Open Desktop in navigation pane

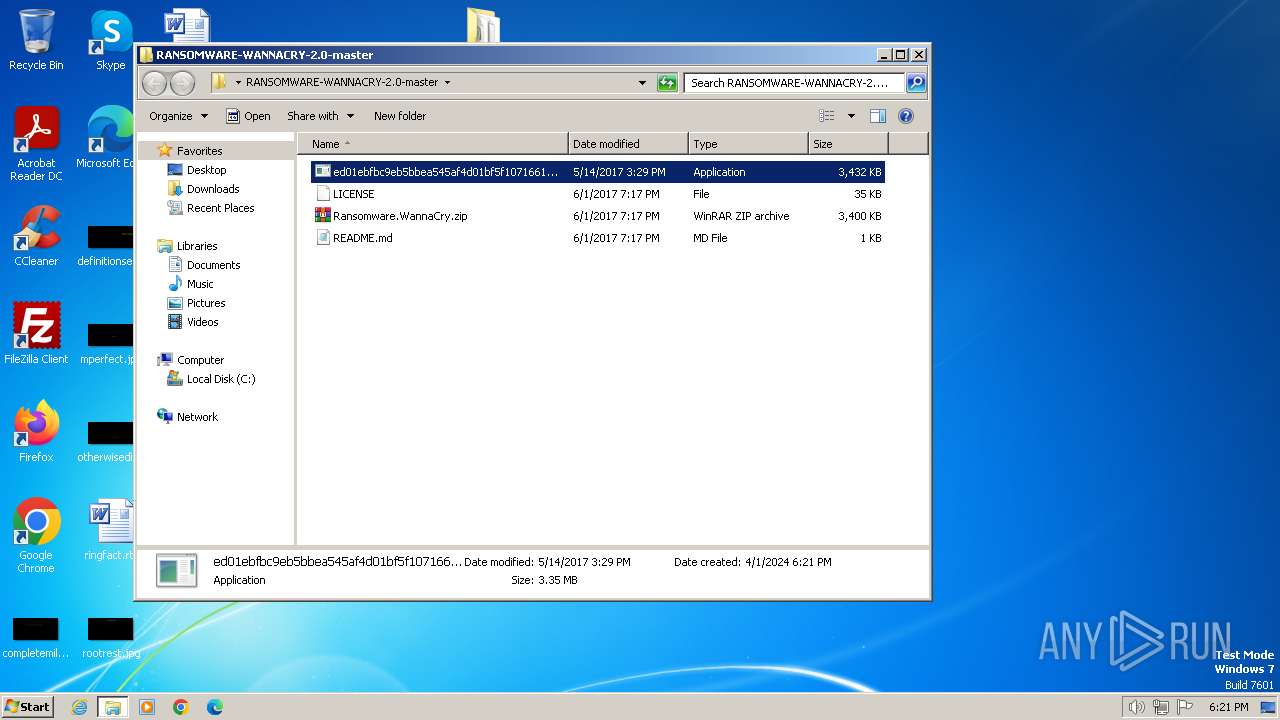[x=206, y=170]
